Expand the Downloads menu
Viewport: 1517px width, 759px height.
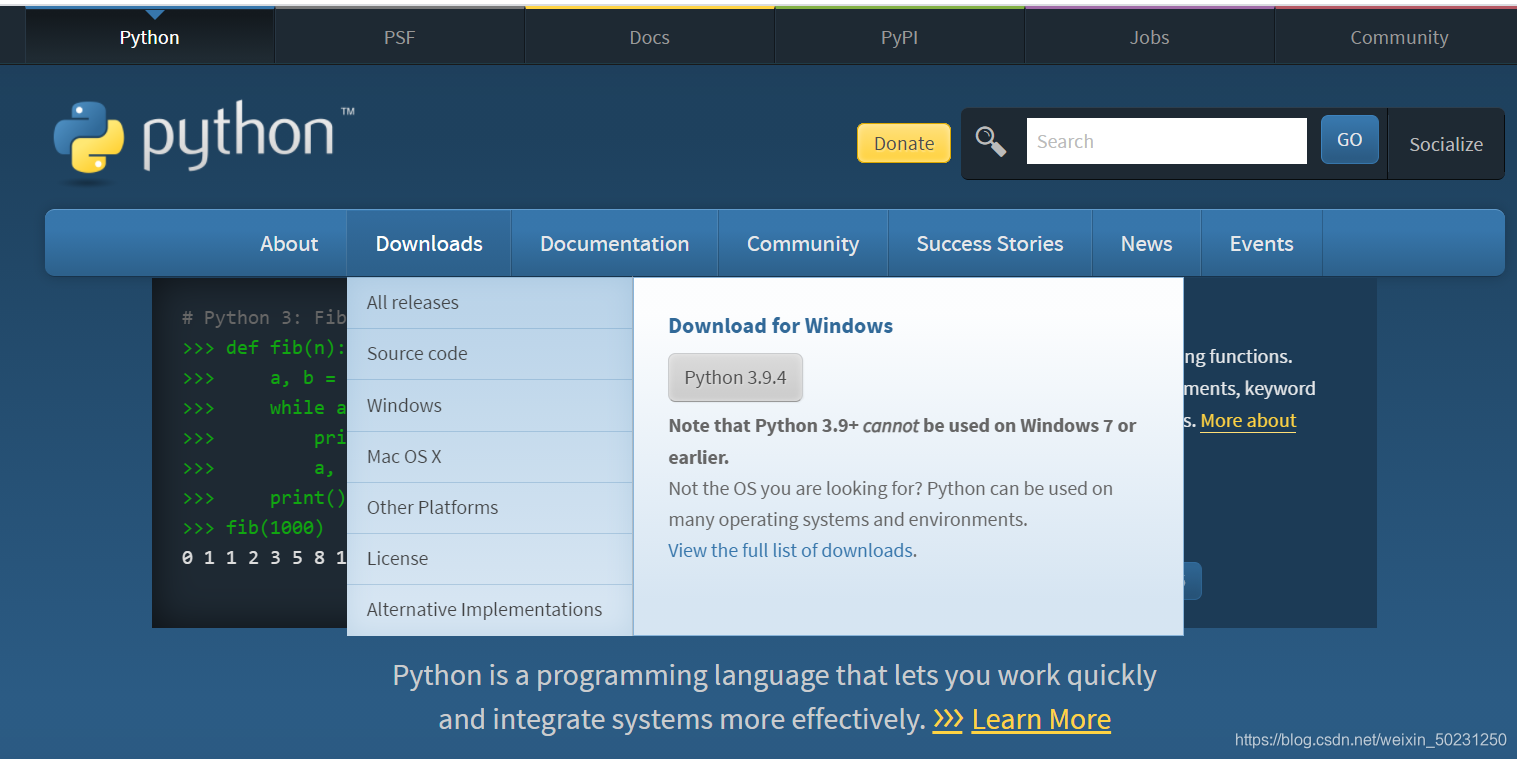coord(429,242)
